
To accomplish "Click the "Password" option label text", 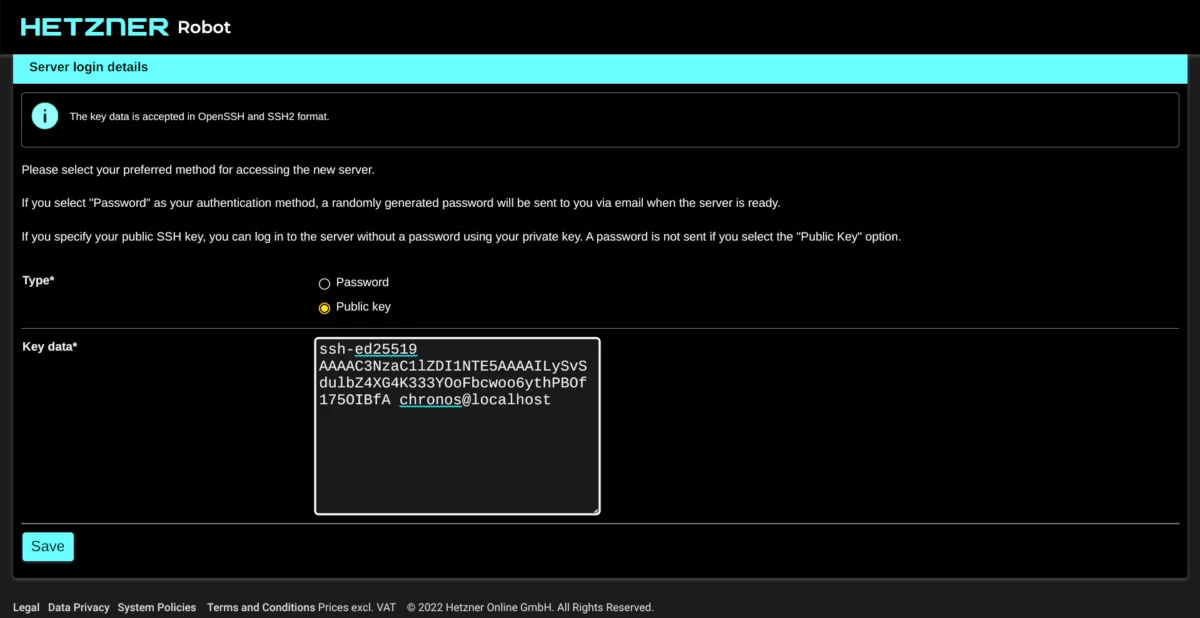I will pyautogui.click(x=362, y=283).
